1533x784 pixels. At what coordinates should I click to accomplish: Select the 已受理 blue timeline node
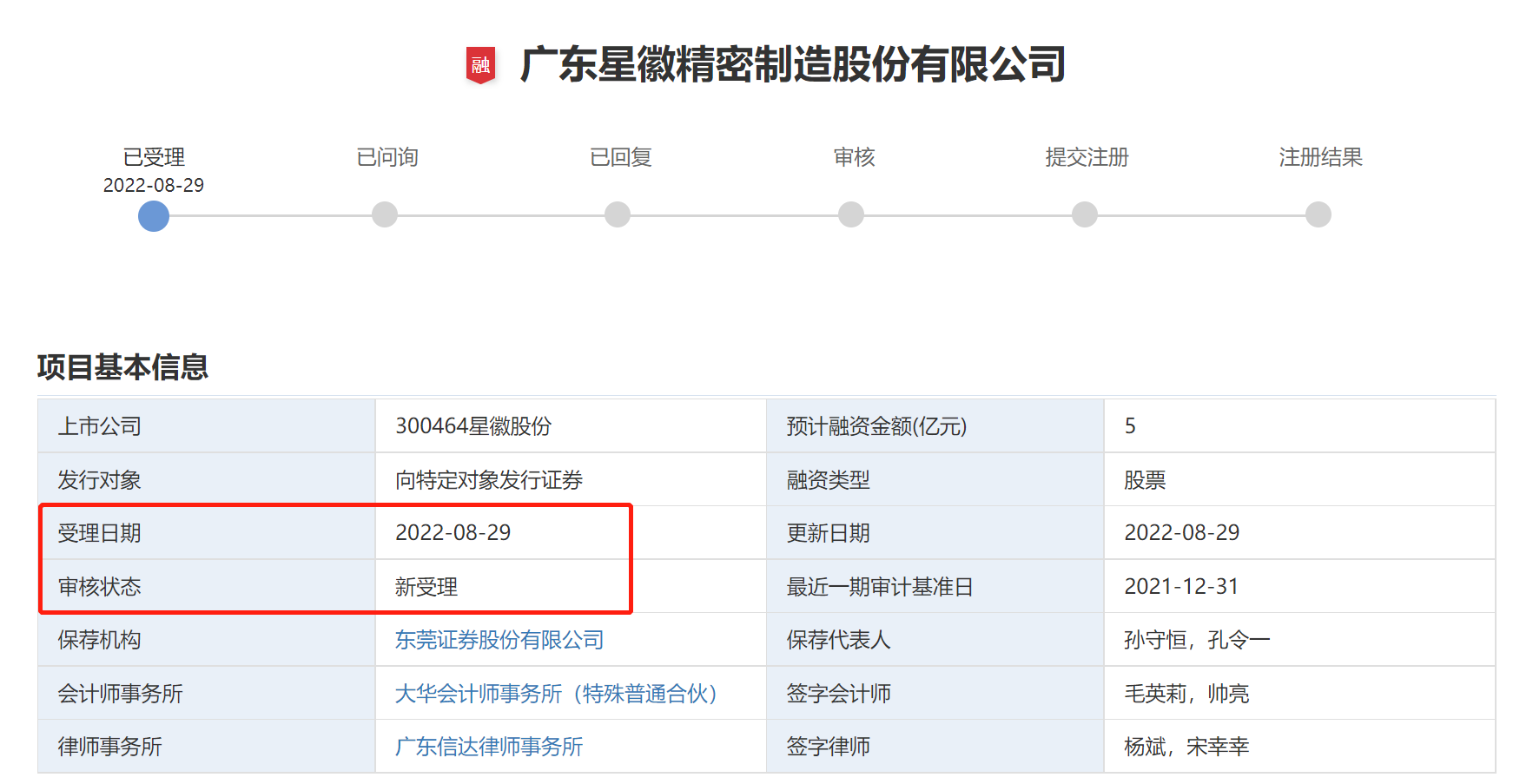[154, 215]
